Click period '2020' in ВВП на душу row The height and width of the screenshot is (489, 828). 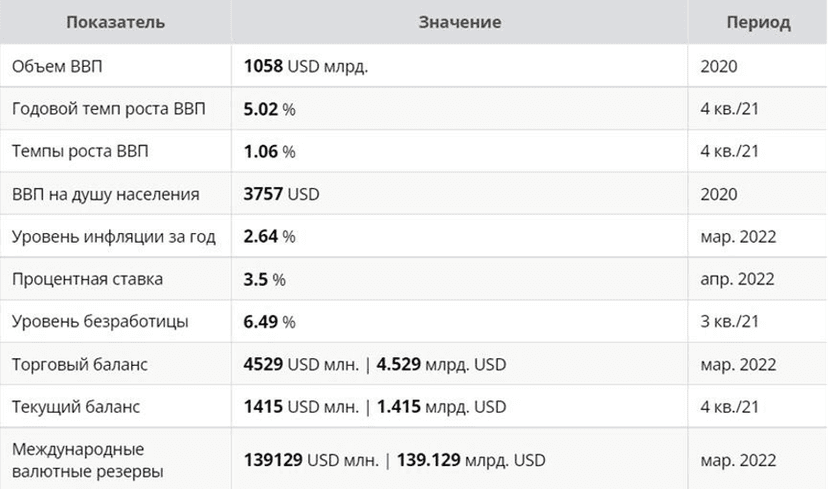(719, 194)
